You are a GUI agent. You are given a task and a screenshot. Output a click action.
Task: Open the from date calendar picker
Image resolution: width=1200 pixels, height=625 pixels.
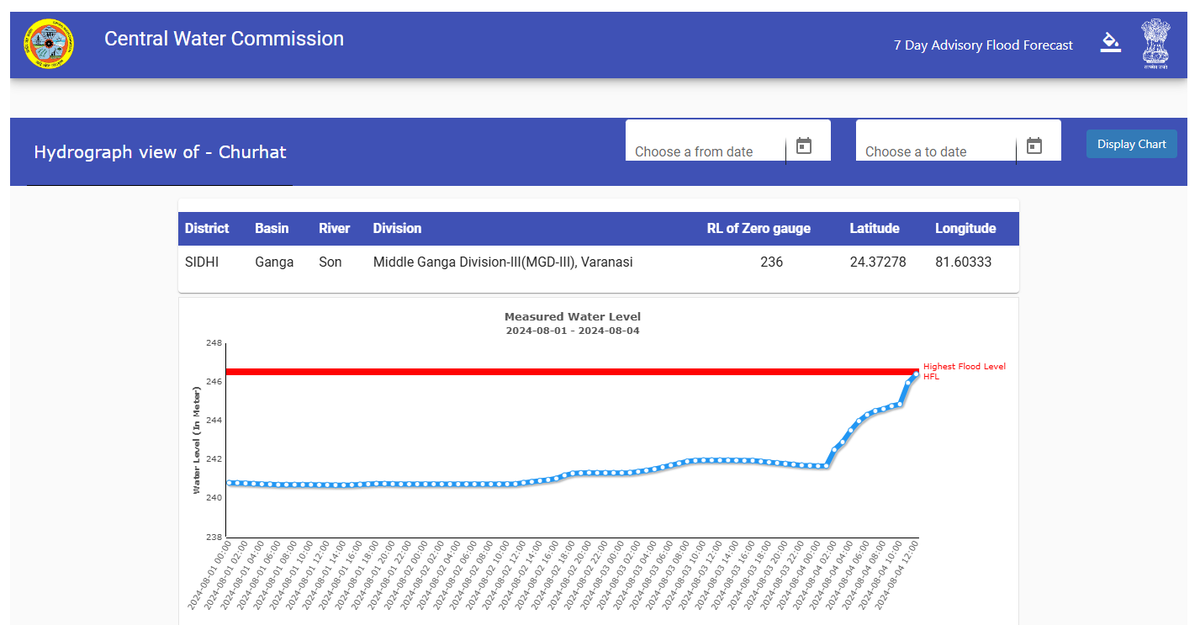coord(804,146)
